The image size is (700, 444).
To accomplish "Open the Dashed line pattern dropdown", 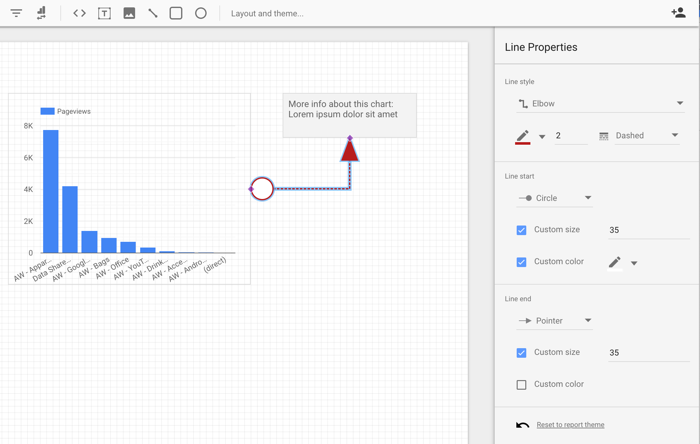I will click(639, 135).
